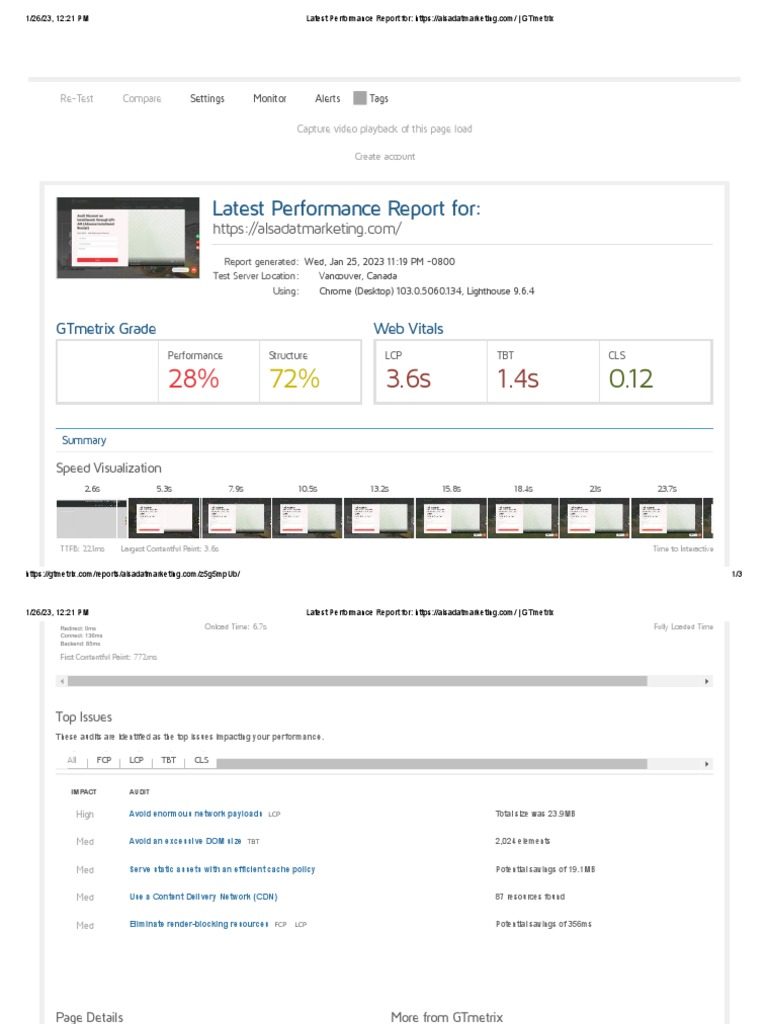Viewport: 768px width, 1024px height.
Task: Click the Time to Interactive label
Action: [683, 549]
